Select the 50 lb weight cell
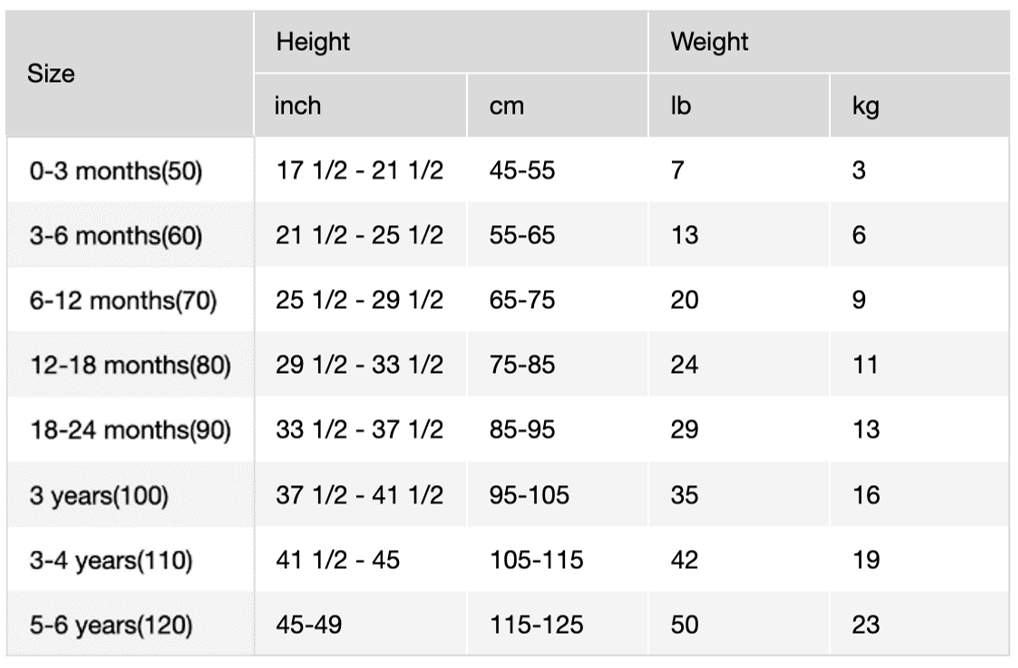This screenshot has width=1018, height=668. [x=685, y=625]
